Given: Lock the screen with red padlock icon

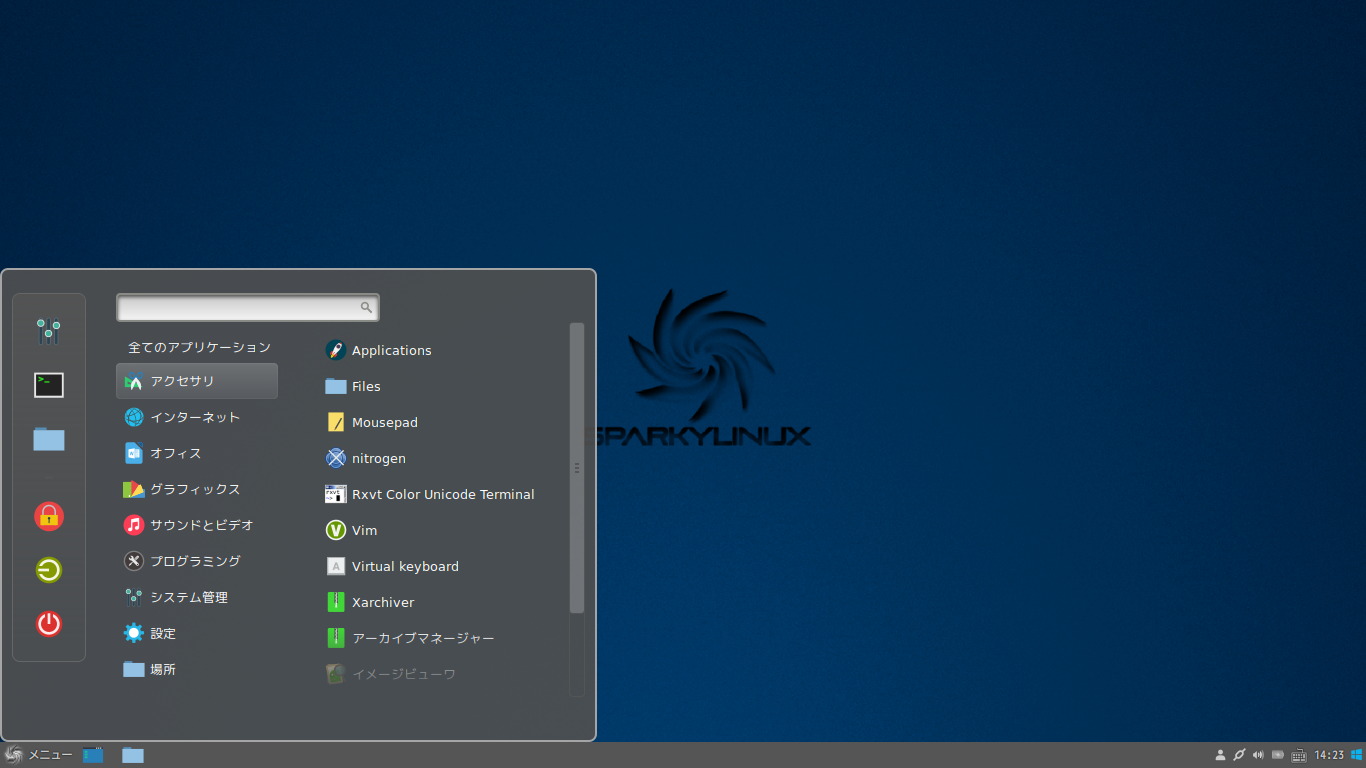Looking at the screenshot, I should tap(49, 516).
